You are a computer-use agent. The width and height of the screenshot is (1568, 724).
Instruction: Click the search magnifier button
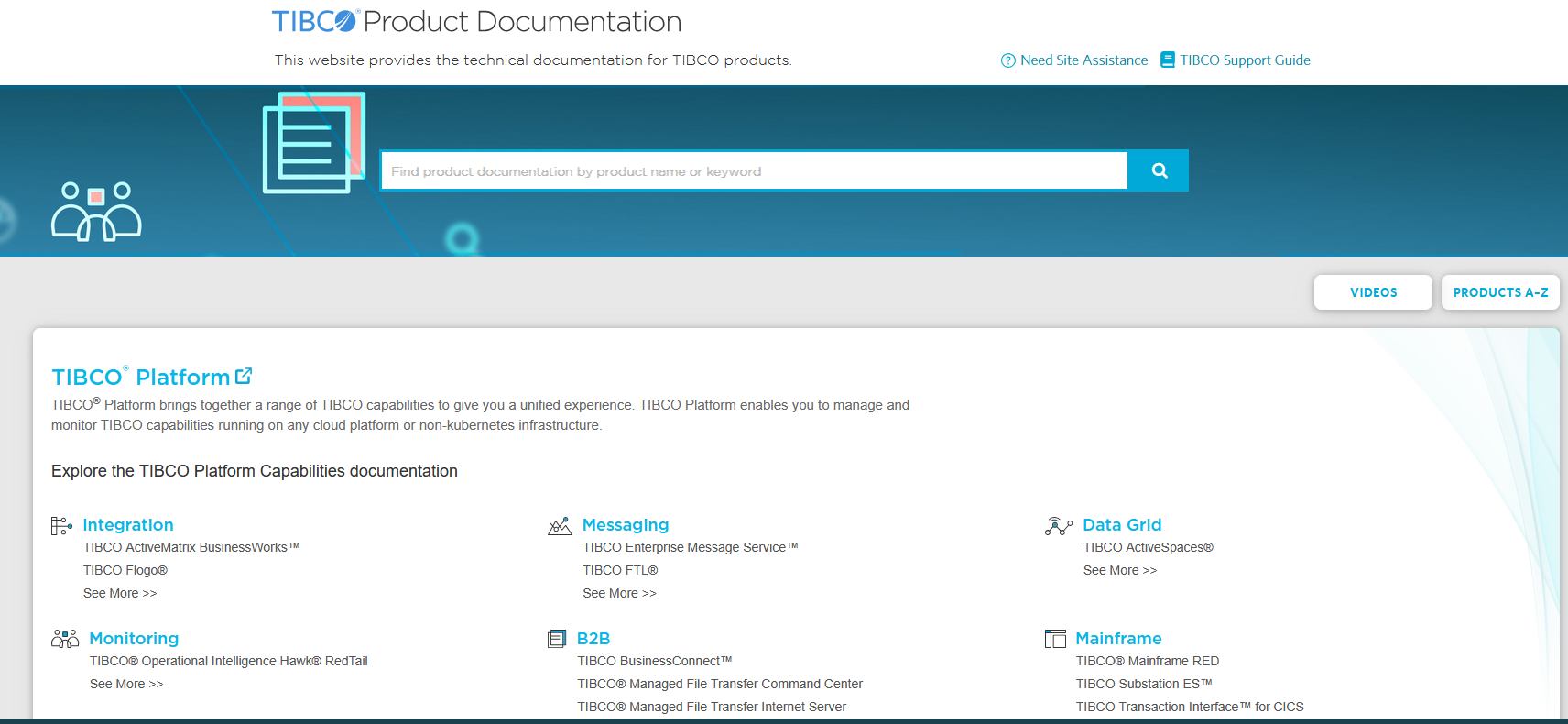(1159, 170)
